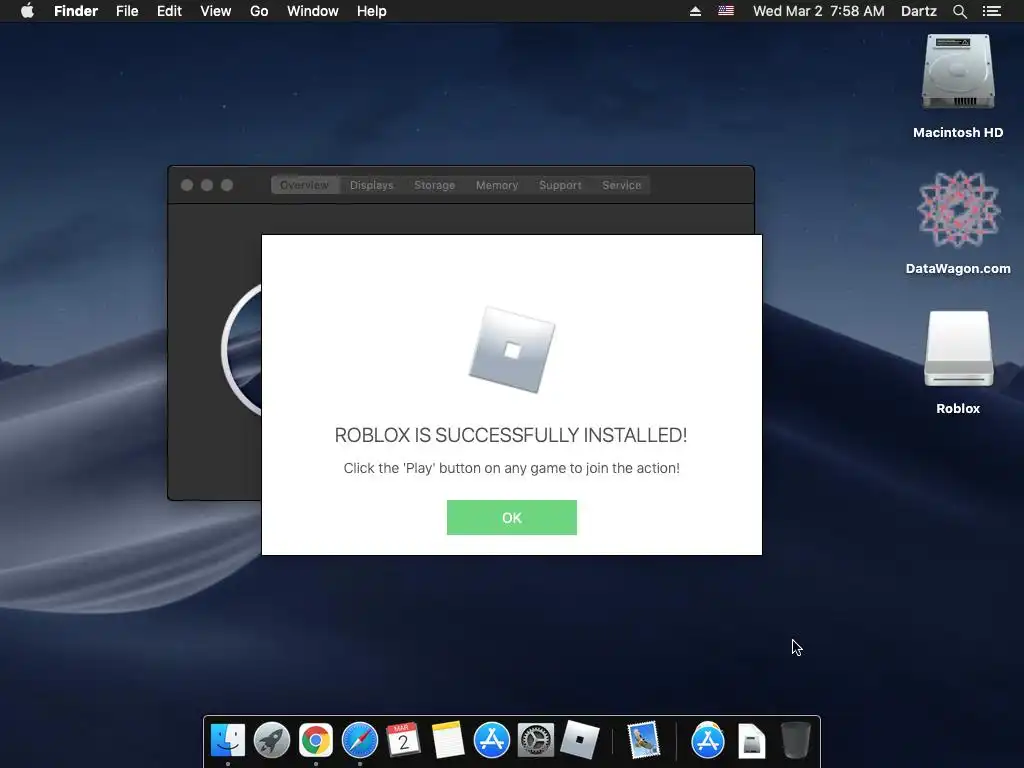
Task: Switch to Memory tab in About This Mac
Action: click(497, 185)
